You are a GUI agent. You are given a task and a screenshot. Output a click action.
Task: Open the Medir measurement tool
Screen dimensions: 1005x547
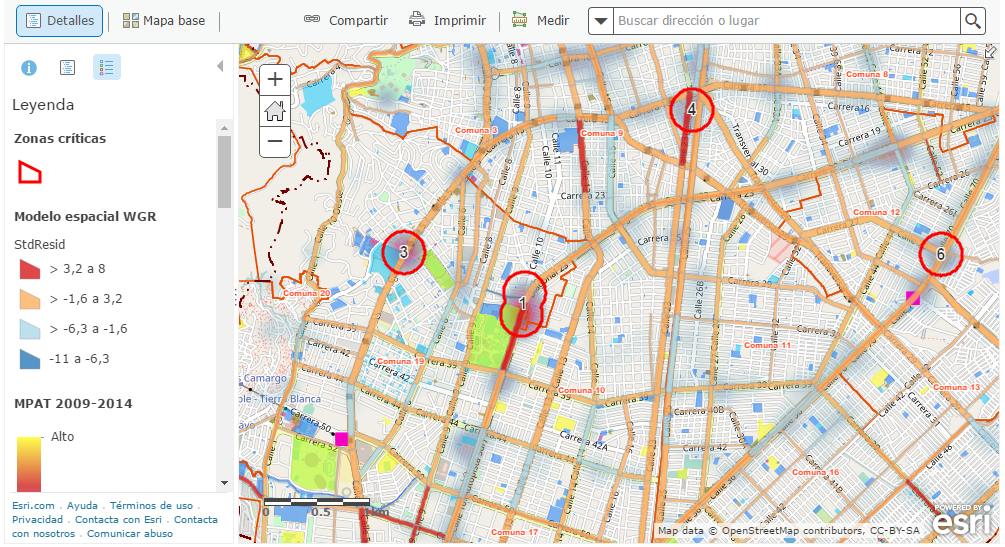(x=540, y=21)
